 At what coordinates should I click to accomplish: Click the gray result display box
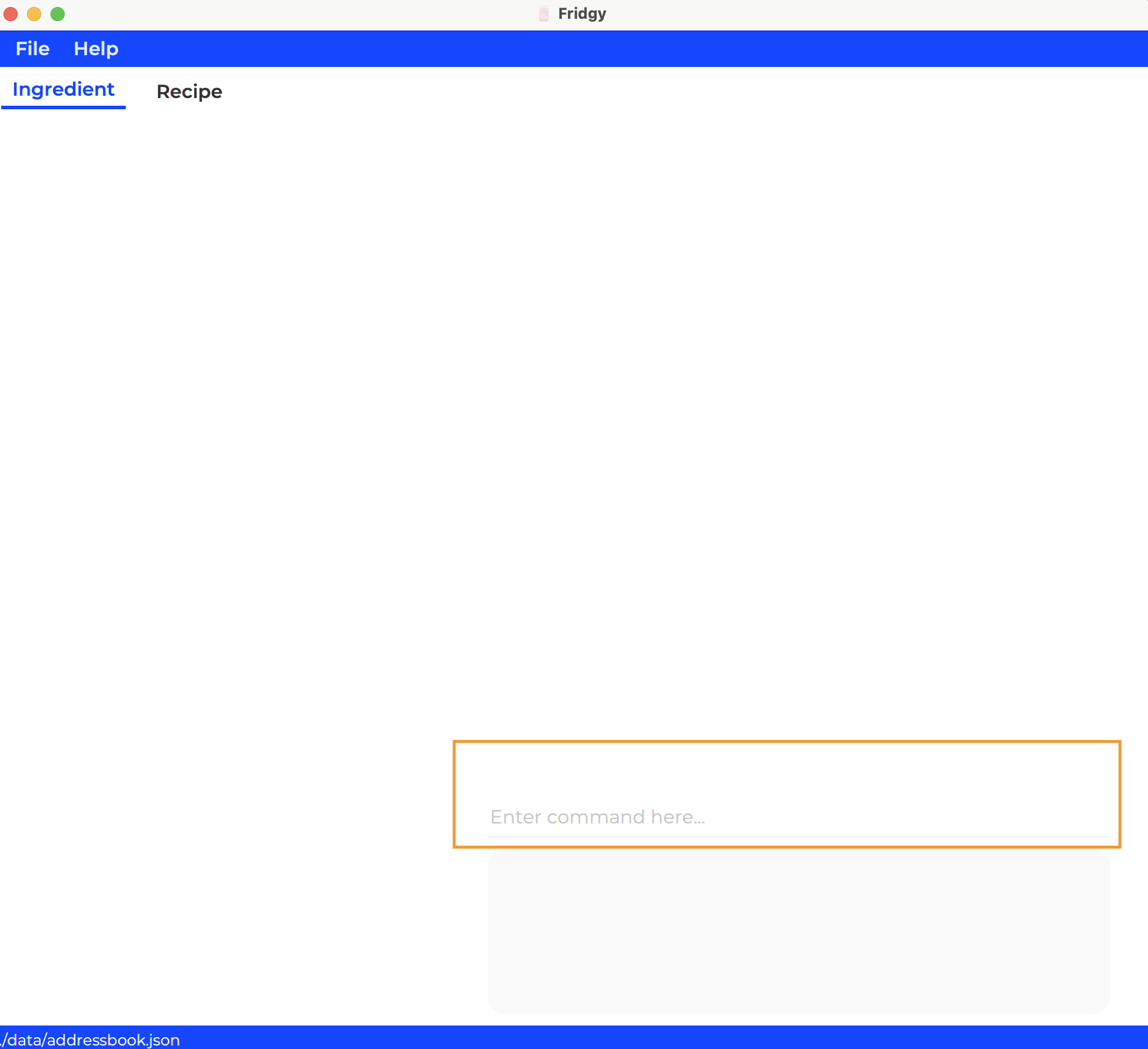[x=798, y=932]
